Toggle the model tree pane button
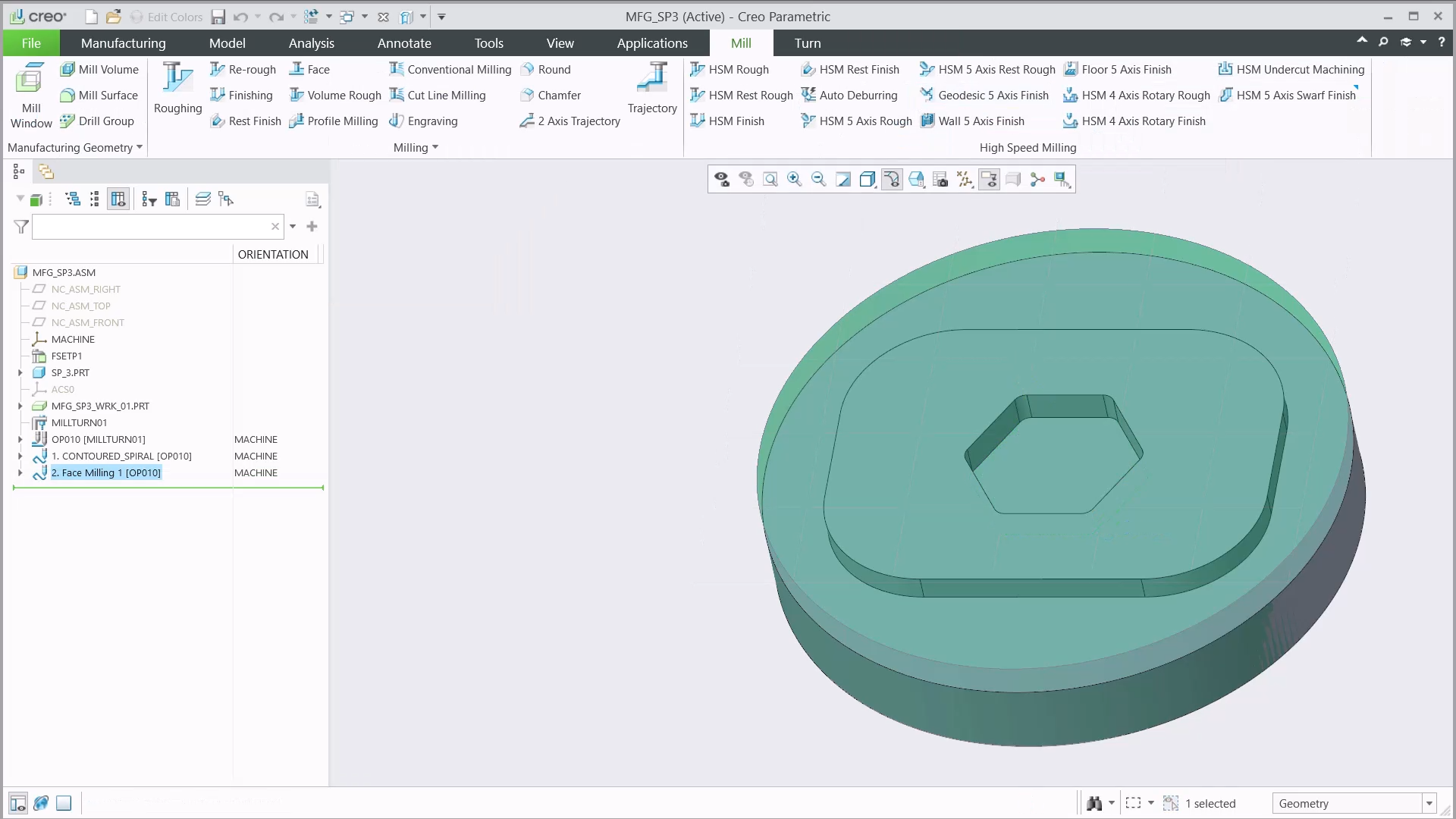Viewport: 1456px width, 819px height. [x=18, y=803]
